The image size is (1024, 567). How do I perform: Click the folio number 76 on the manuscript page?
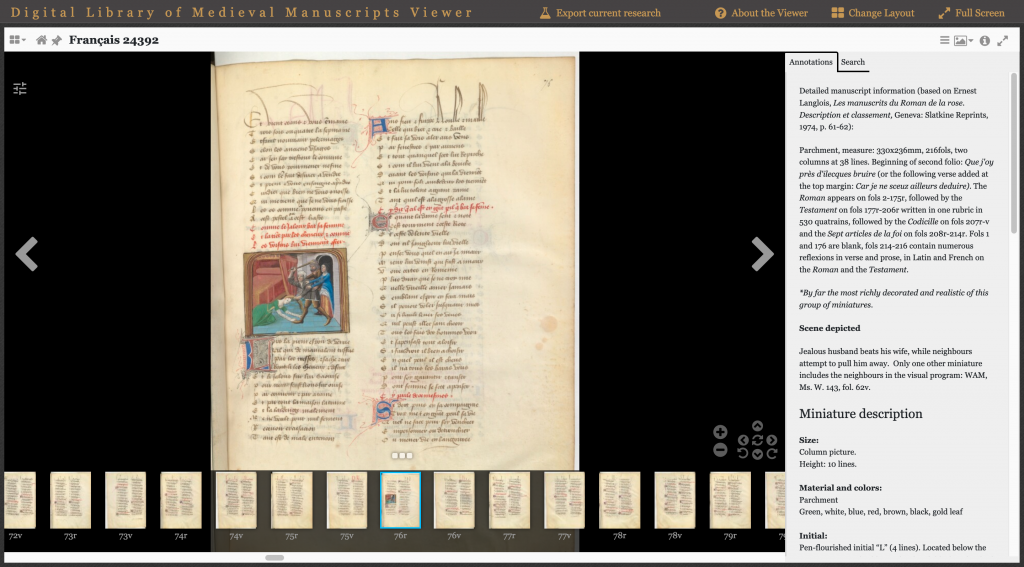[x=547, y=82]
